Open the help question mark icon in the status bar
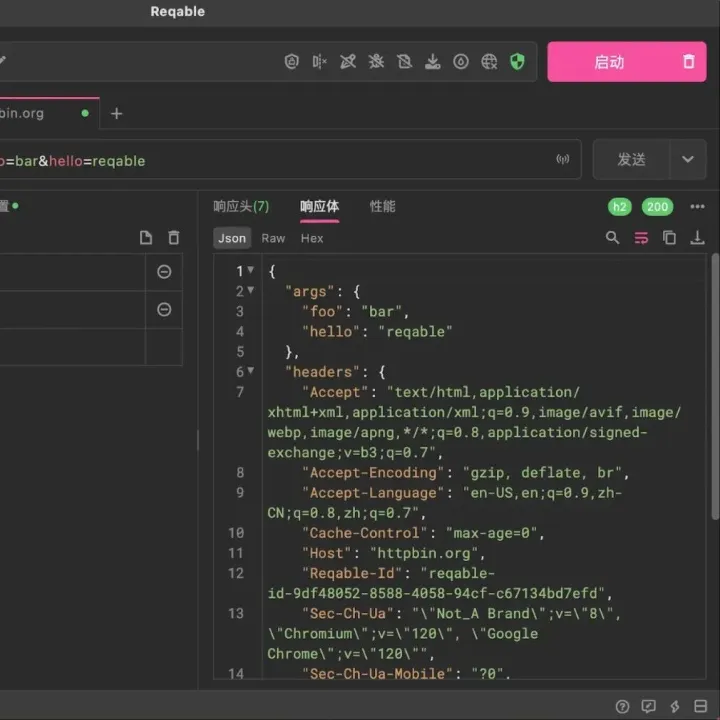Screen dimensions: 720x720 622,706
